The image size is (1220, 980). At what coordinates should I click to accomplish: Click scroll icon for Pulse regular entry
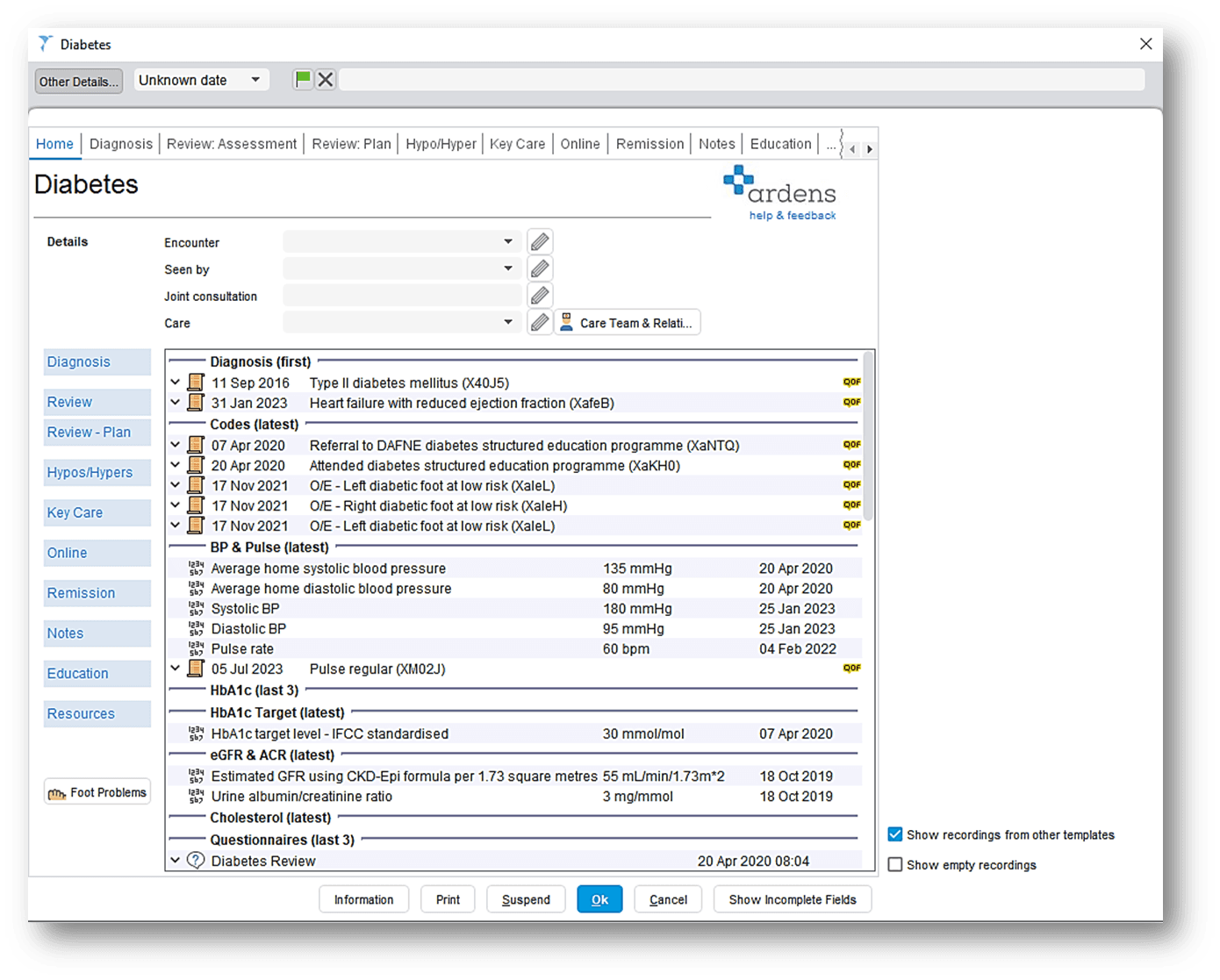196,669
